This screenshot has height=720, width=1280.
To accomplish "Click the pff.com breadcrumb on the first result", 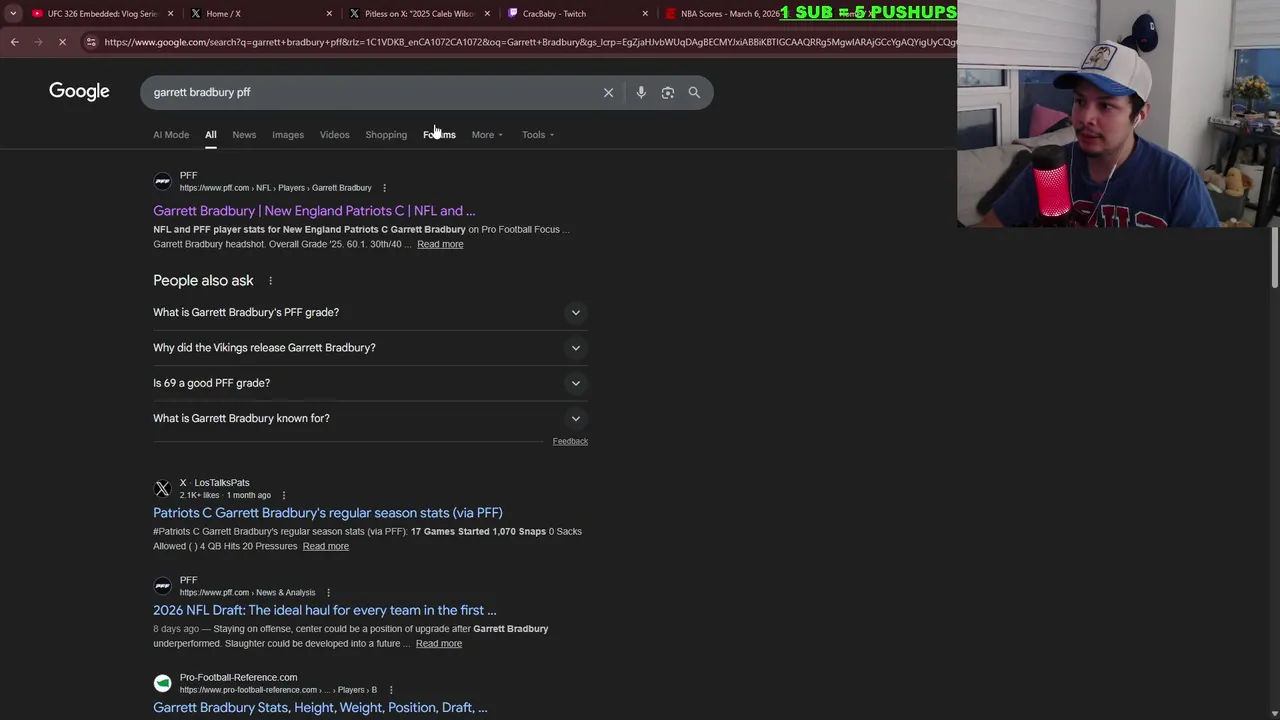I will click(x=275, y=188).
